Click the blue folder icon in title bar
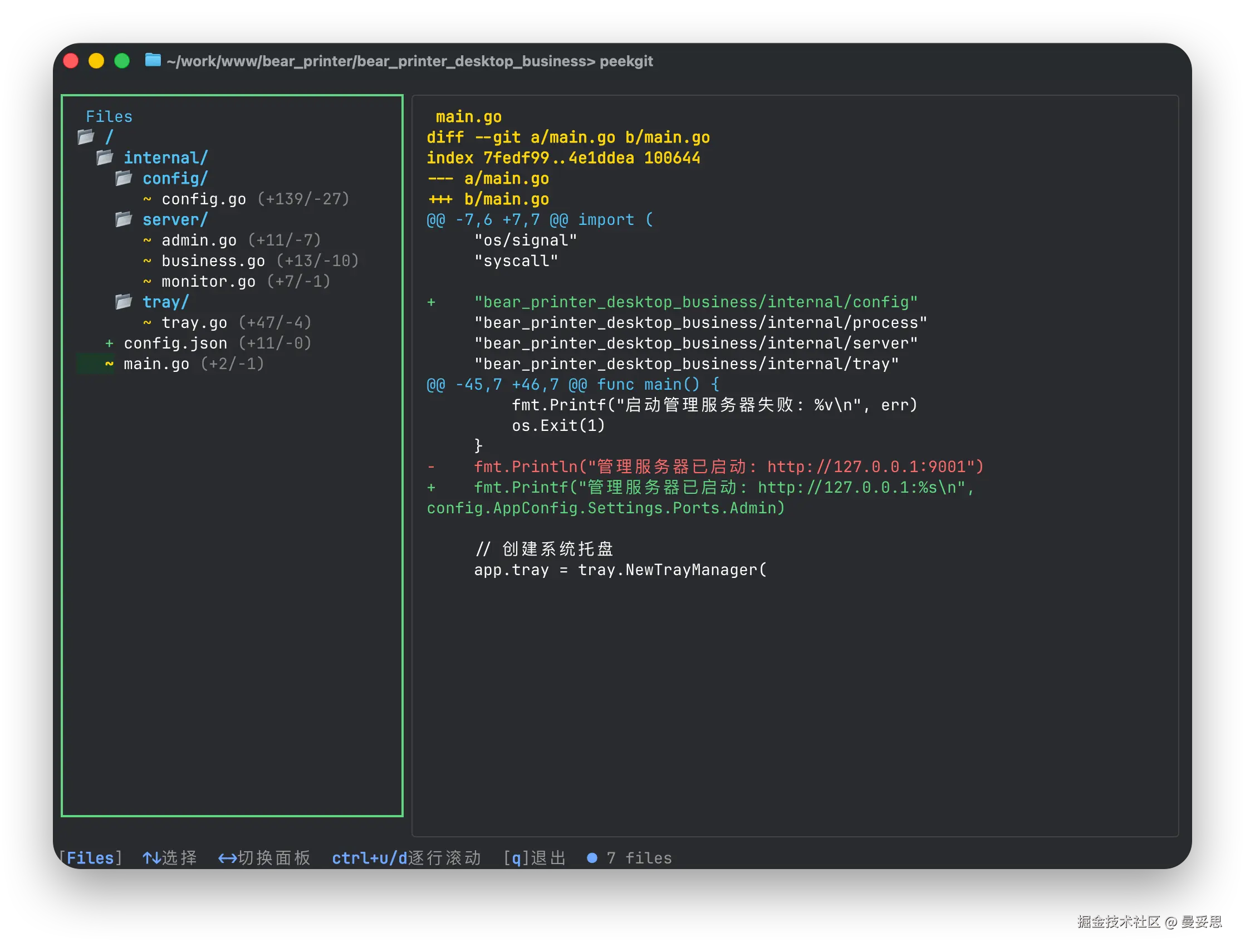Screen dimensions: 1245x952 coord(153,60)
